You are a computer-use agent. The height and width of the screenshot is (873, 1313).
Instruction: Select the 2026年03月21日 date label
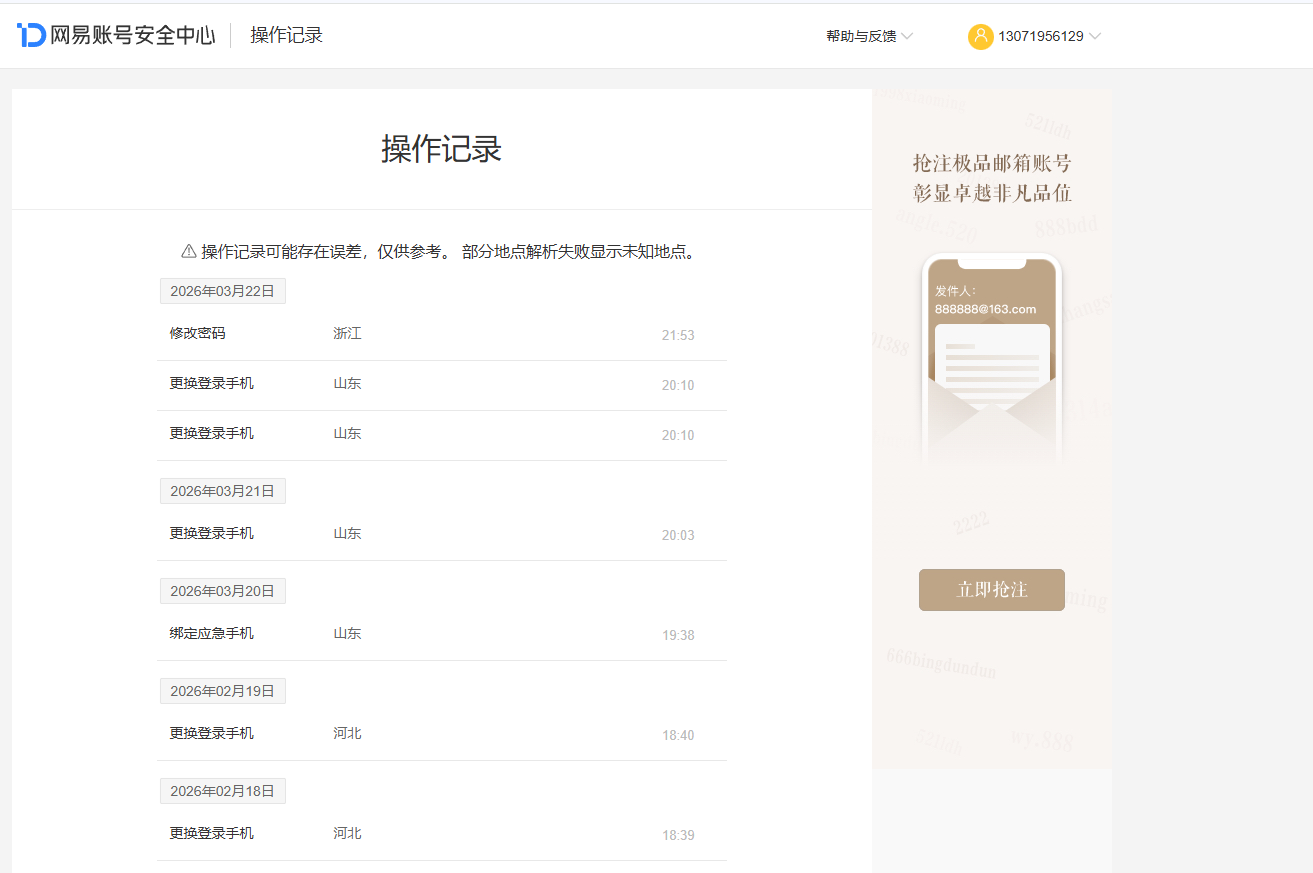[x=223, y=491]
